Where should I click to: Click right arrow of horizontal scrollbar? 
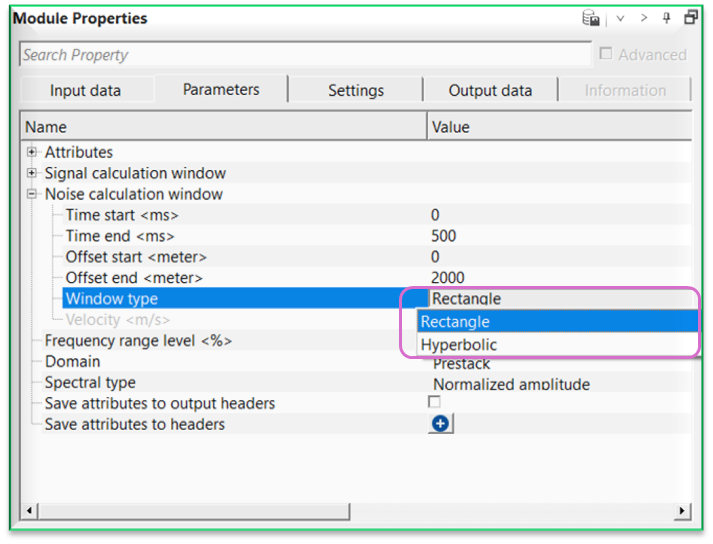pos(682,511)
